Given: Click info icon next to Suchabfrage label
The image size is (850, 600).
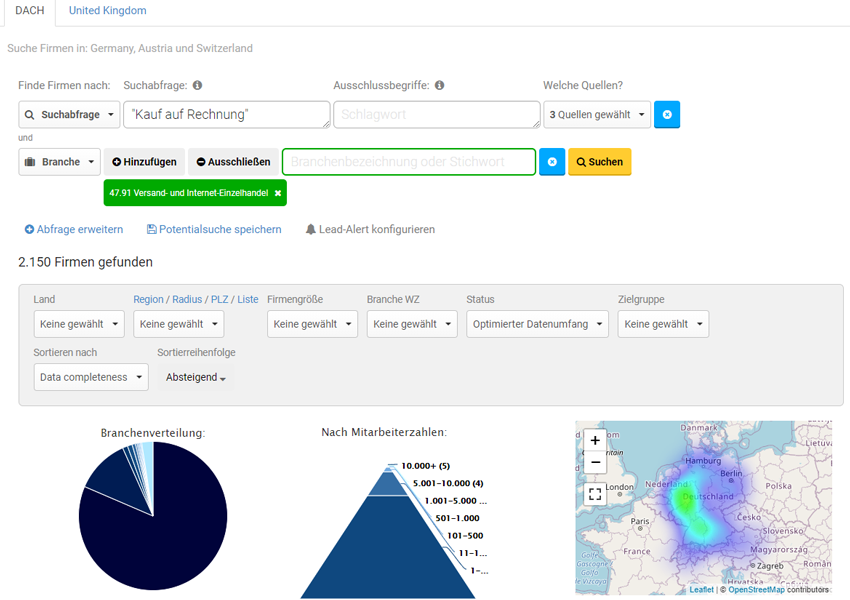Looking at the screenshot, I should [197, 85].
